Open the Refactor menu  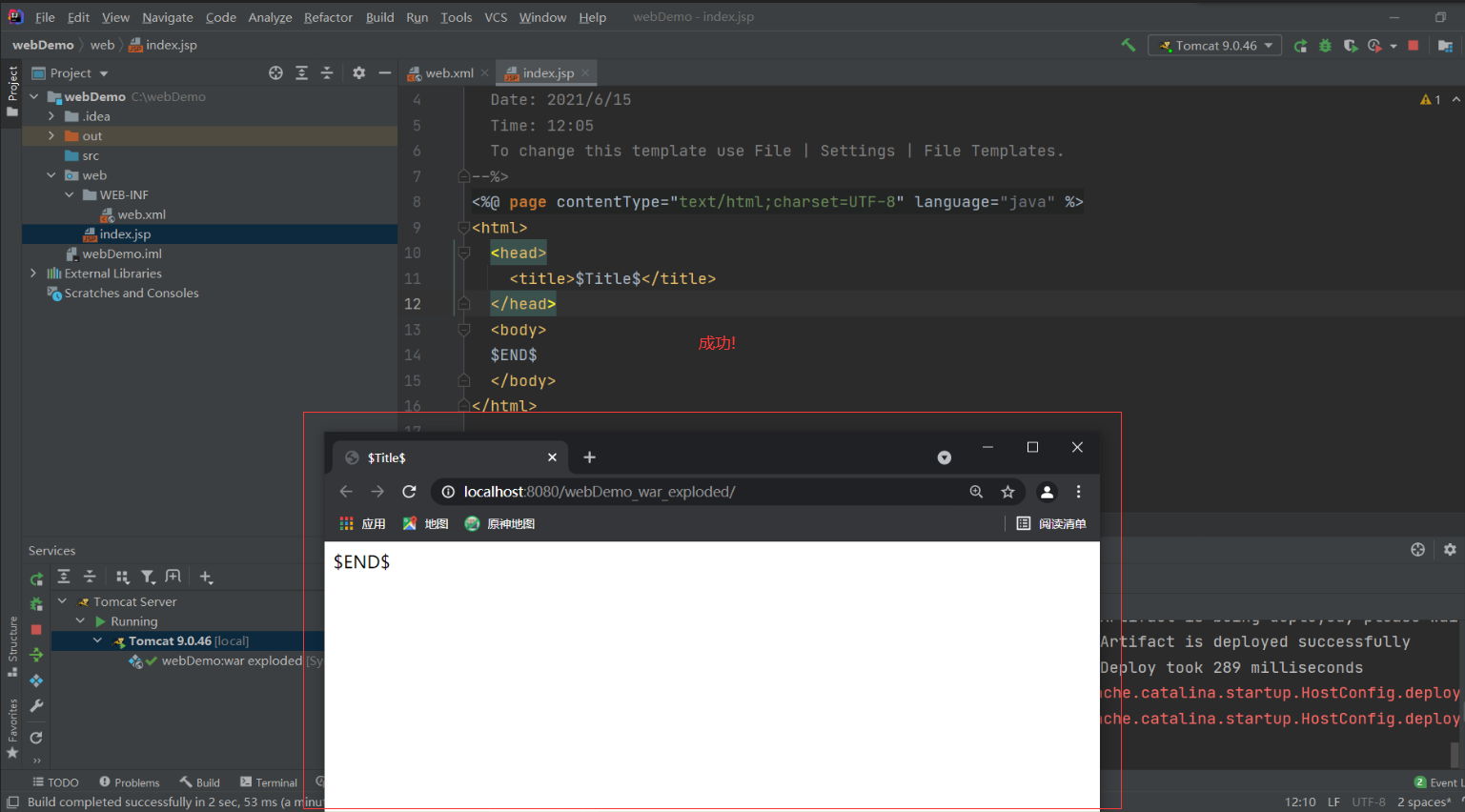point(328,17)
